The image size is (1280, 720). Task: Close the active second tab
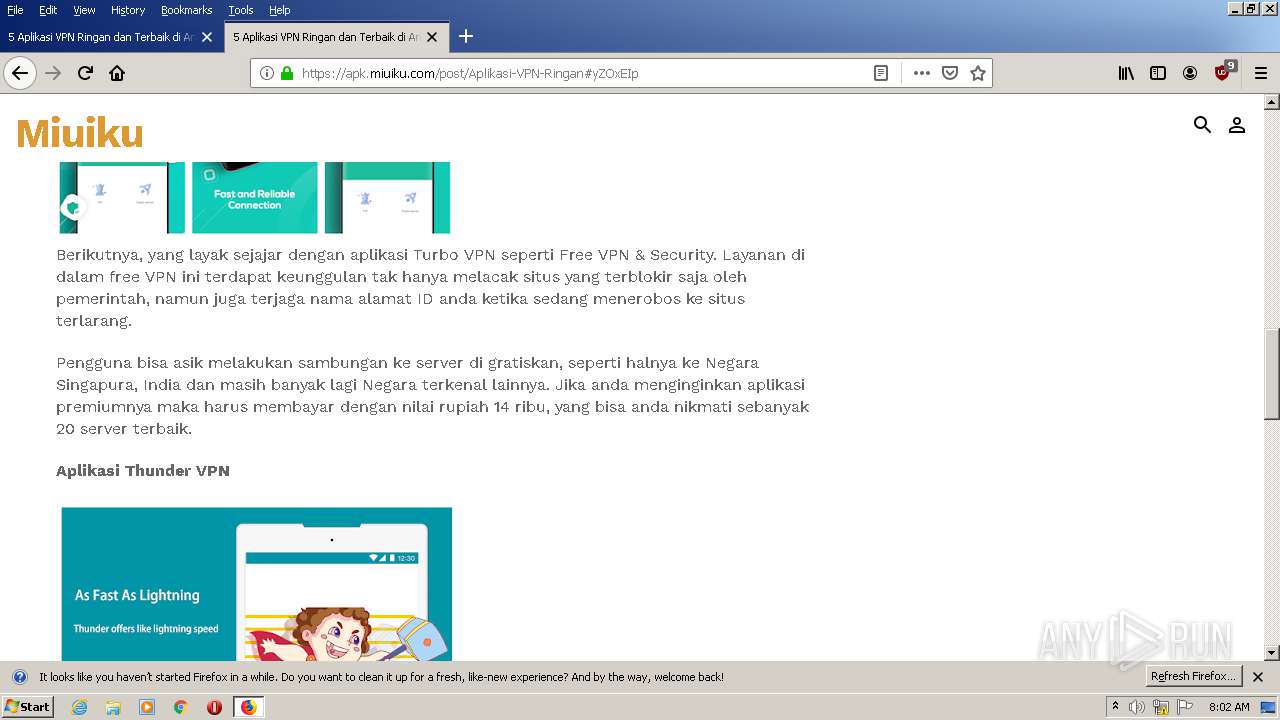[x=432, y=37]
